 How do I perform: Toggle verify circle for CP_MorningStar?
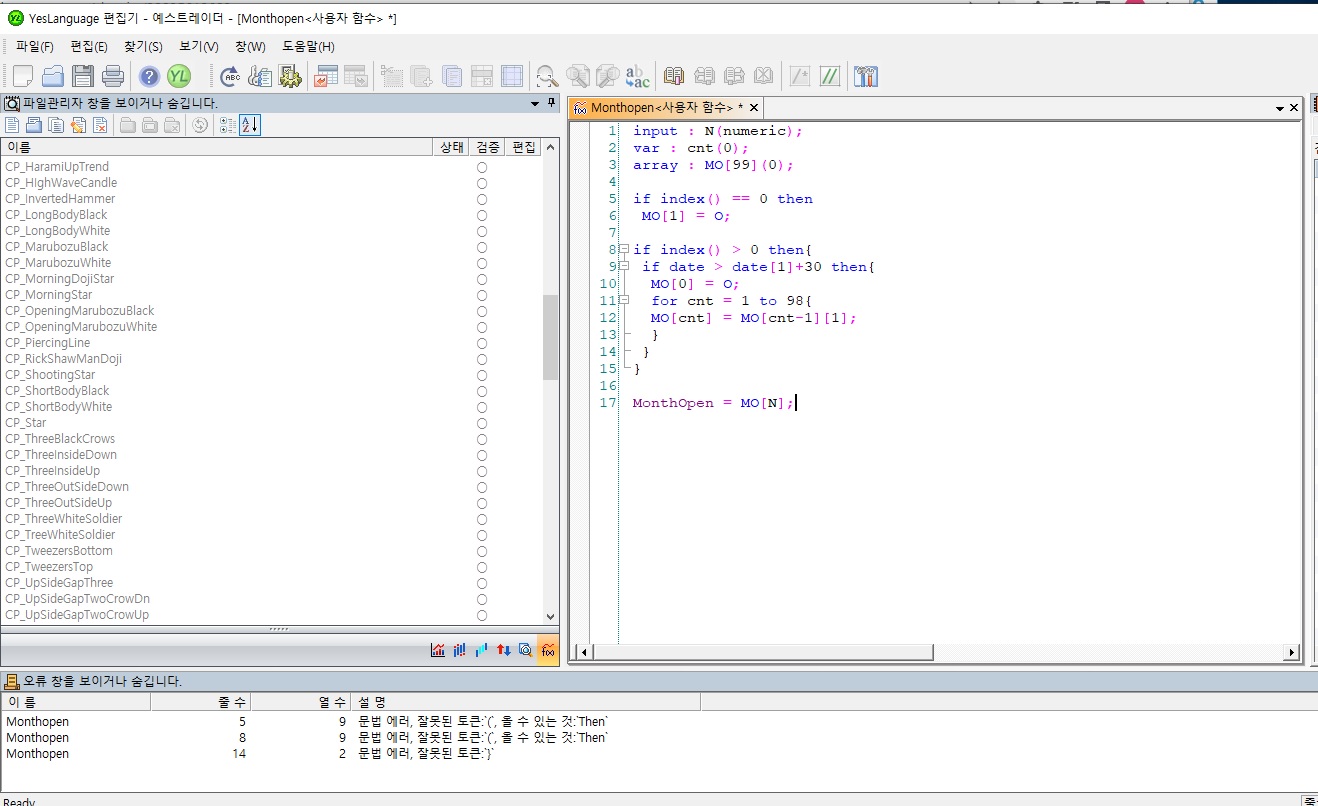tap(482, 295)
